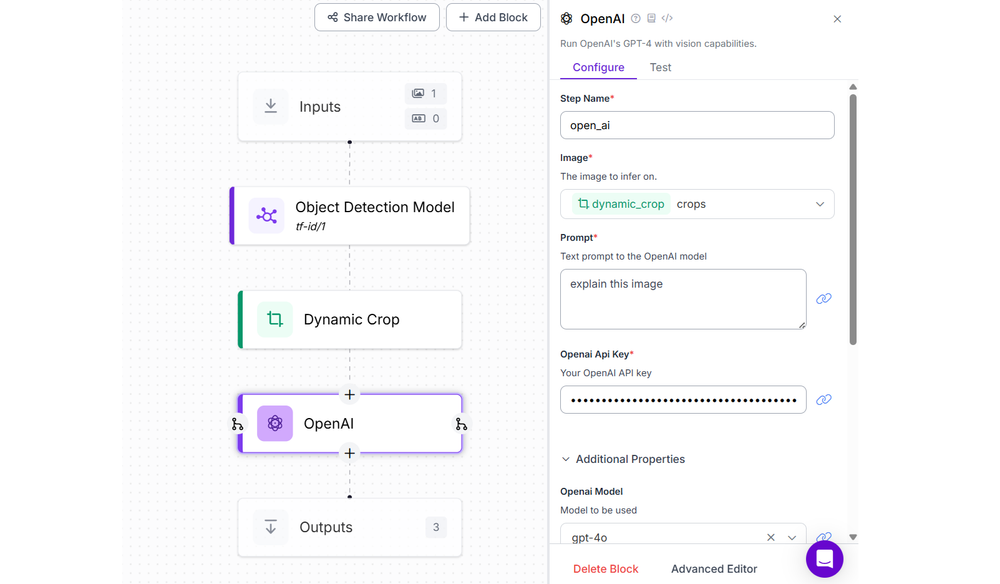The width and height of the screenshot is (1000, 584).
Task: Click the plus connector above the OpenAI block
Action: click(x=350, y=395)
